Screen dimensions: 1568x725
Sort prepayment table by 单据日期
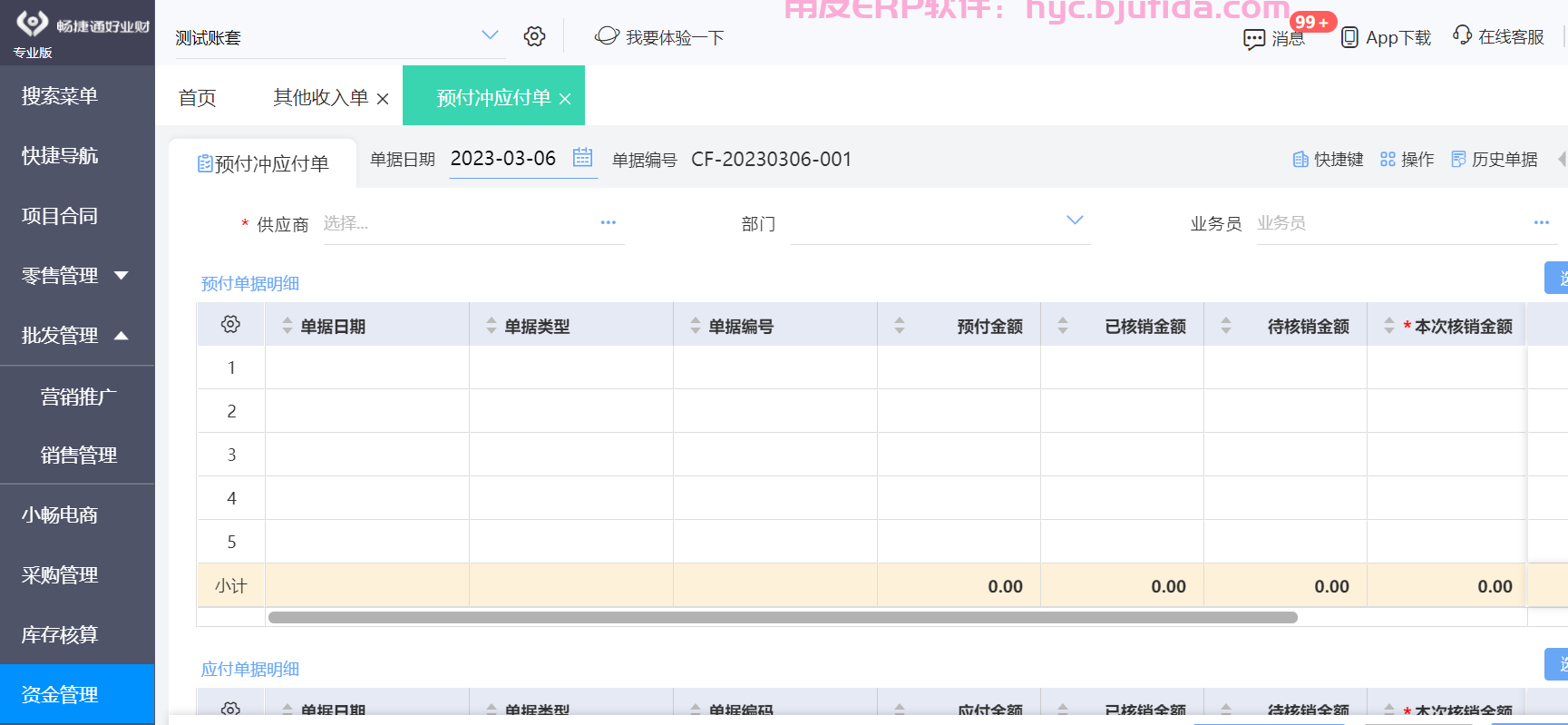tap(287, 326)
